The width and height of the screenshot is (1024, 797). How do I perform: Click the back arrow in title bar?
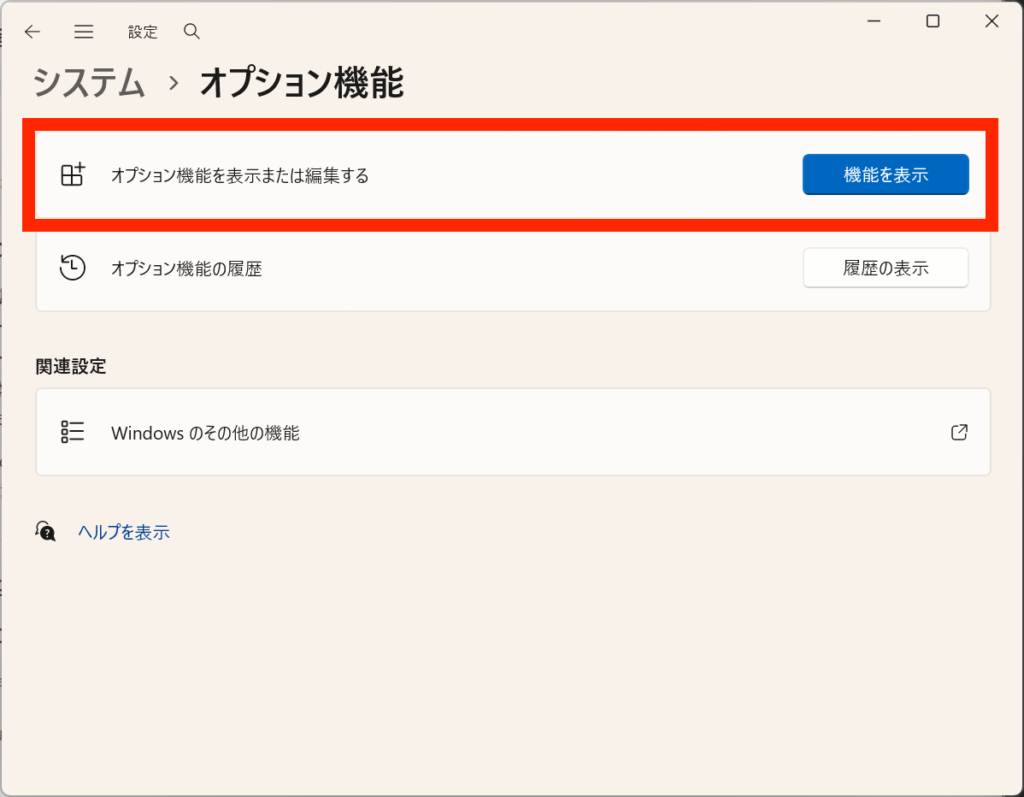[32, 32]
